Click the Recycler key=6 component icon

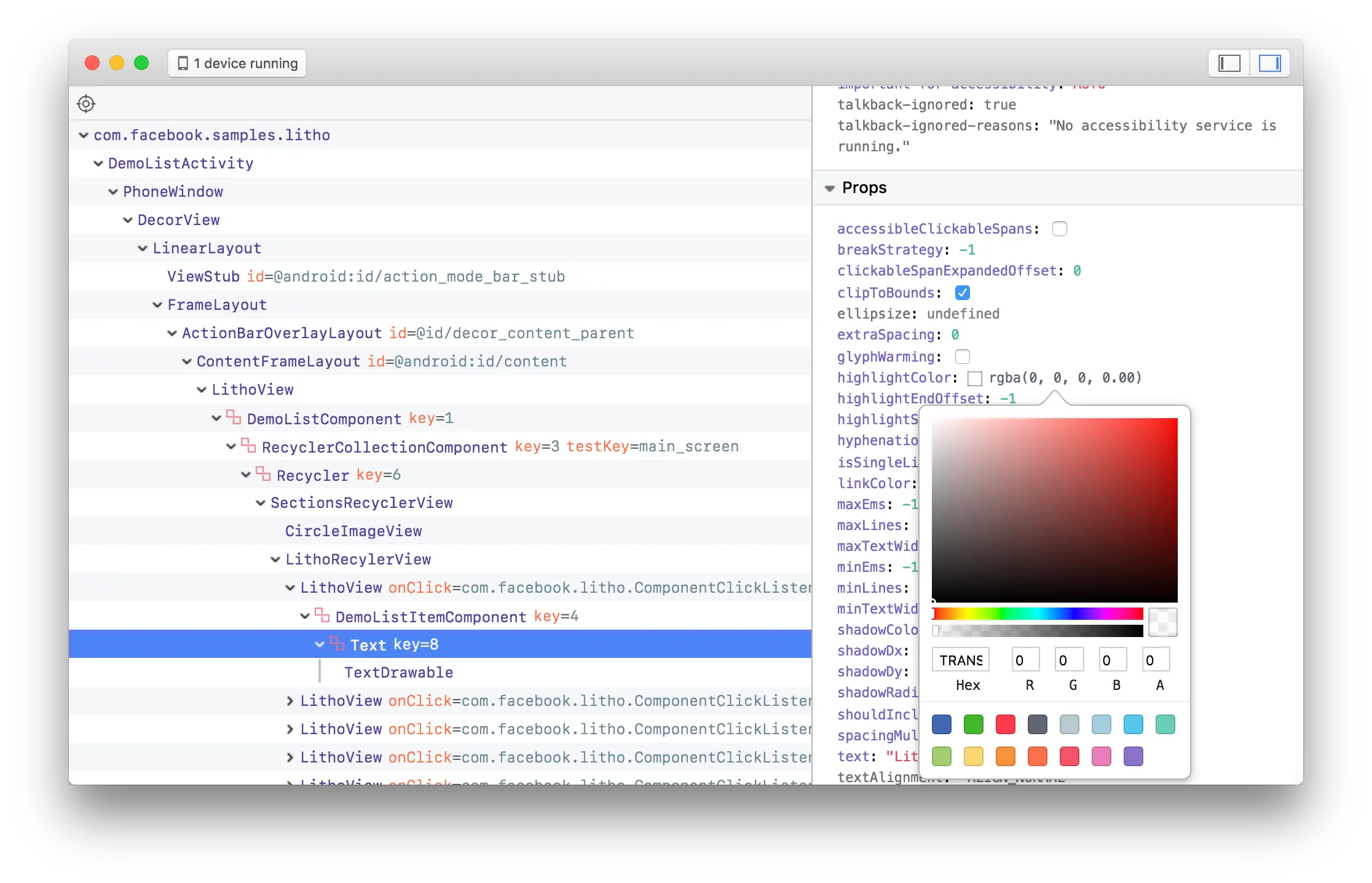(x=263, y=474)
